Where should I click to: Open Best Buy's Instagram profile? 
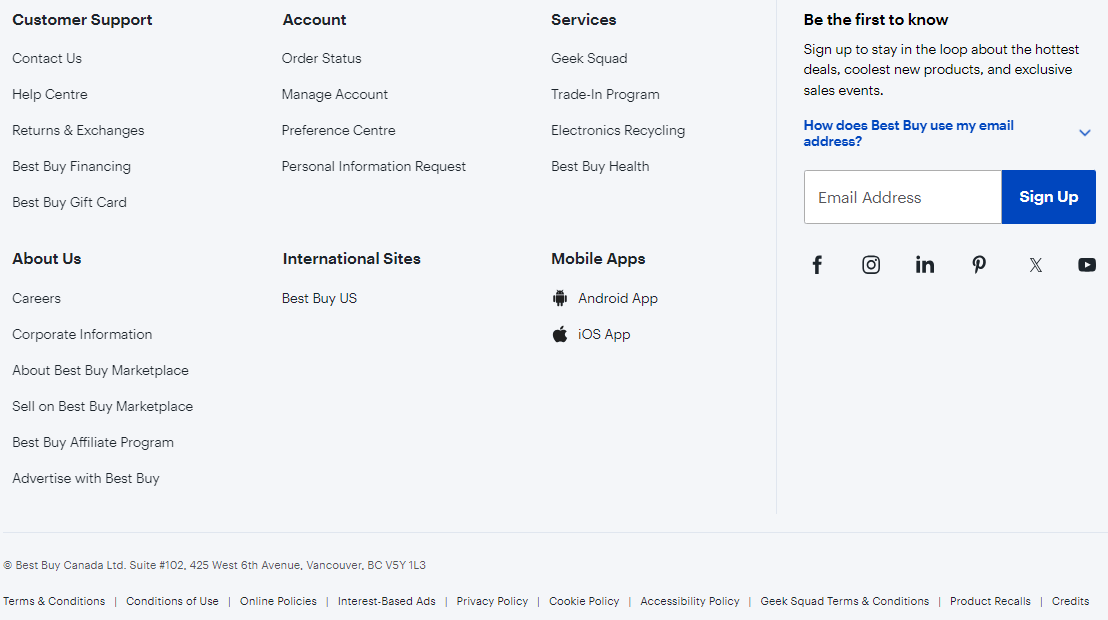[871, 264]
